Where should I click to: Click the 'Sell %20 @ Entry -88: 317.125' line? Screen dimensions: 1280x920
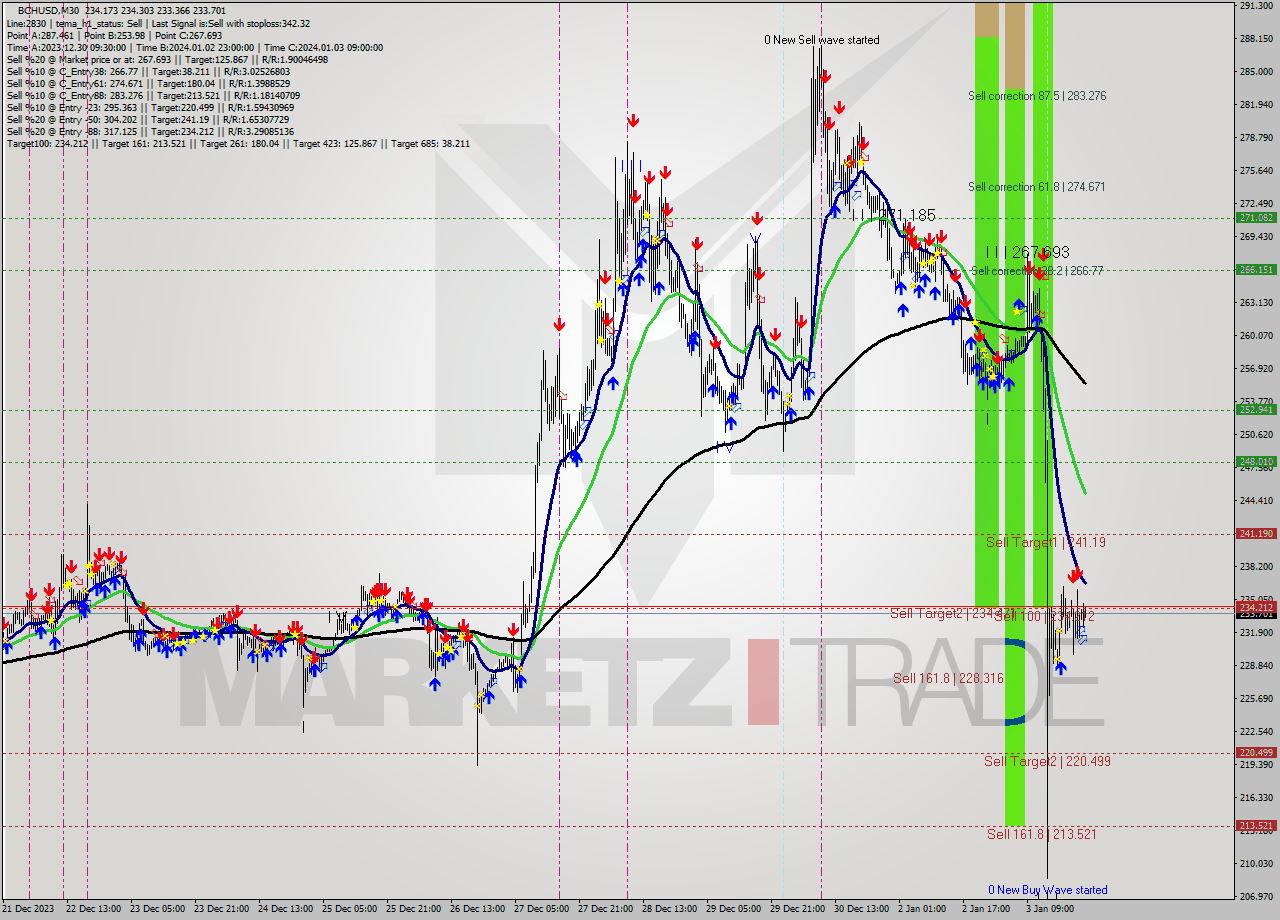[150, 131]
